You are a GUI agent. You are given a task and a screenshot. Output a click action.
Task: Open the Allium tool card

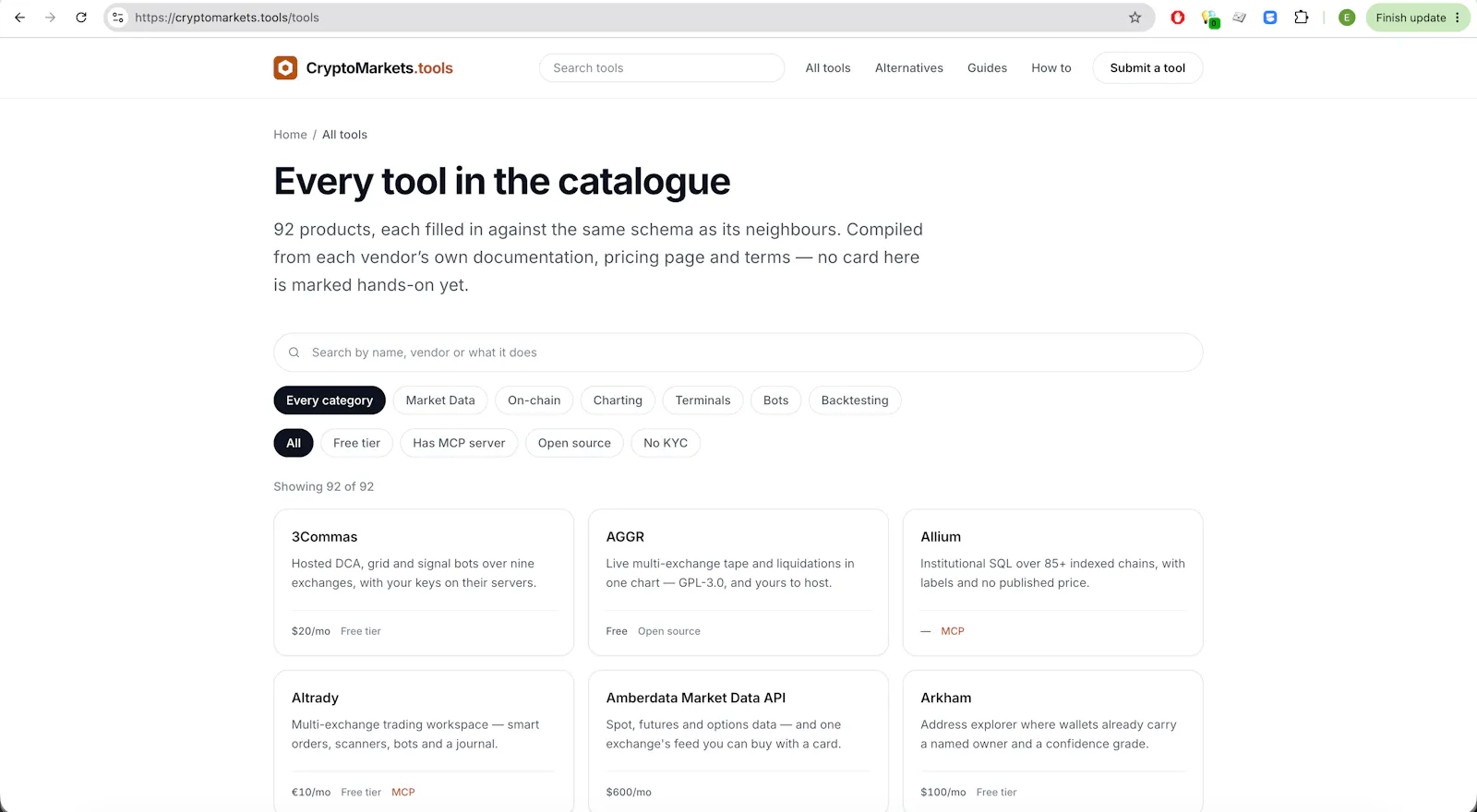click(x=1052, y=582)
